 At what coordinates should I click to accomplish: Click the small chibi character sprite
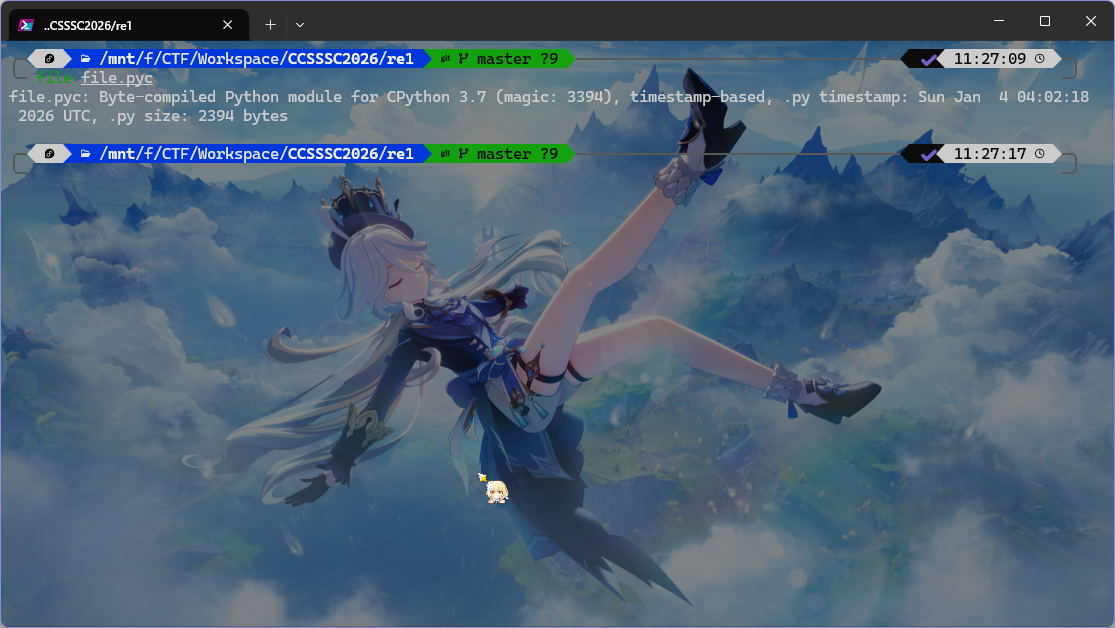pos(495,489)
